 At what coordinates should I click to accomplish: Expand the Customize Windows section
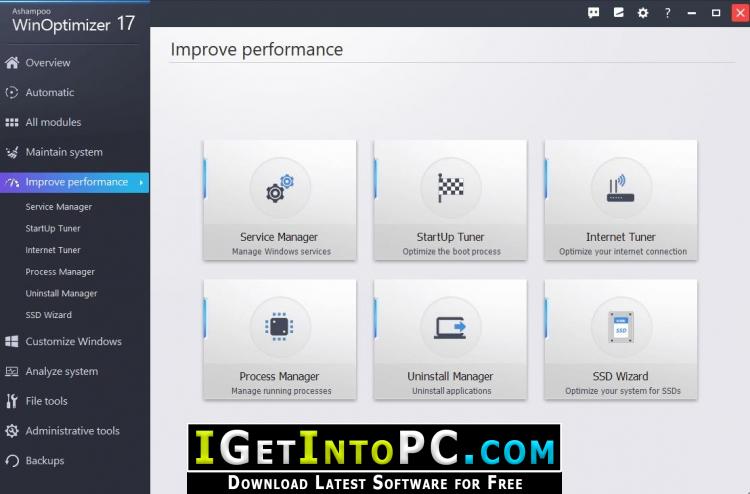75,341
